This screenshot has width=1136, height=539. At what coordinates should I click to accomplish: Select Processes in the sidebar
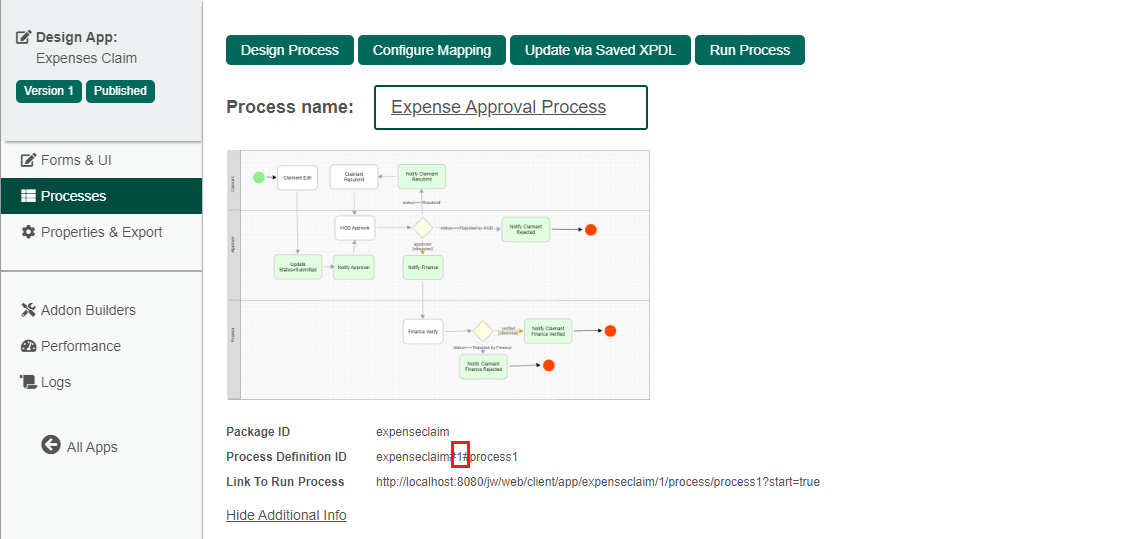pyautogui.click(x=101, y=196)
